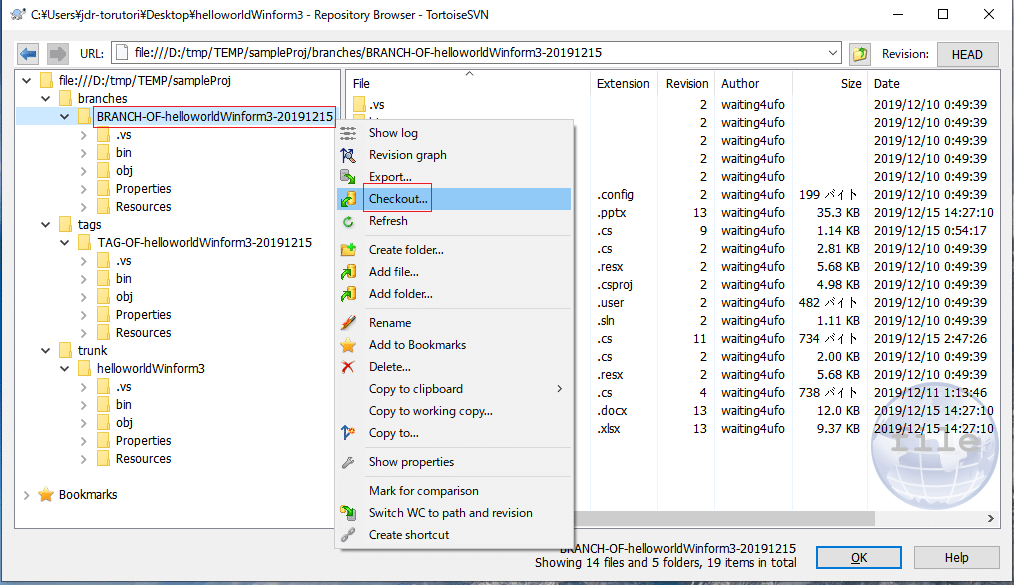Sort by the Revision column header
Viewport: 1014px width, 585px height.
click(x=686, y=83)
